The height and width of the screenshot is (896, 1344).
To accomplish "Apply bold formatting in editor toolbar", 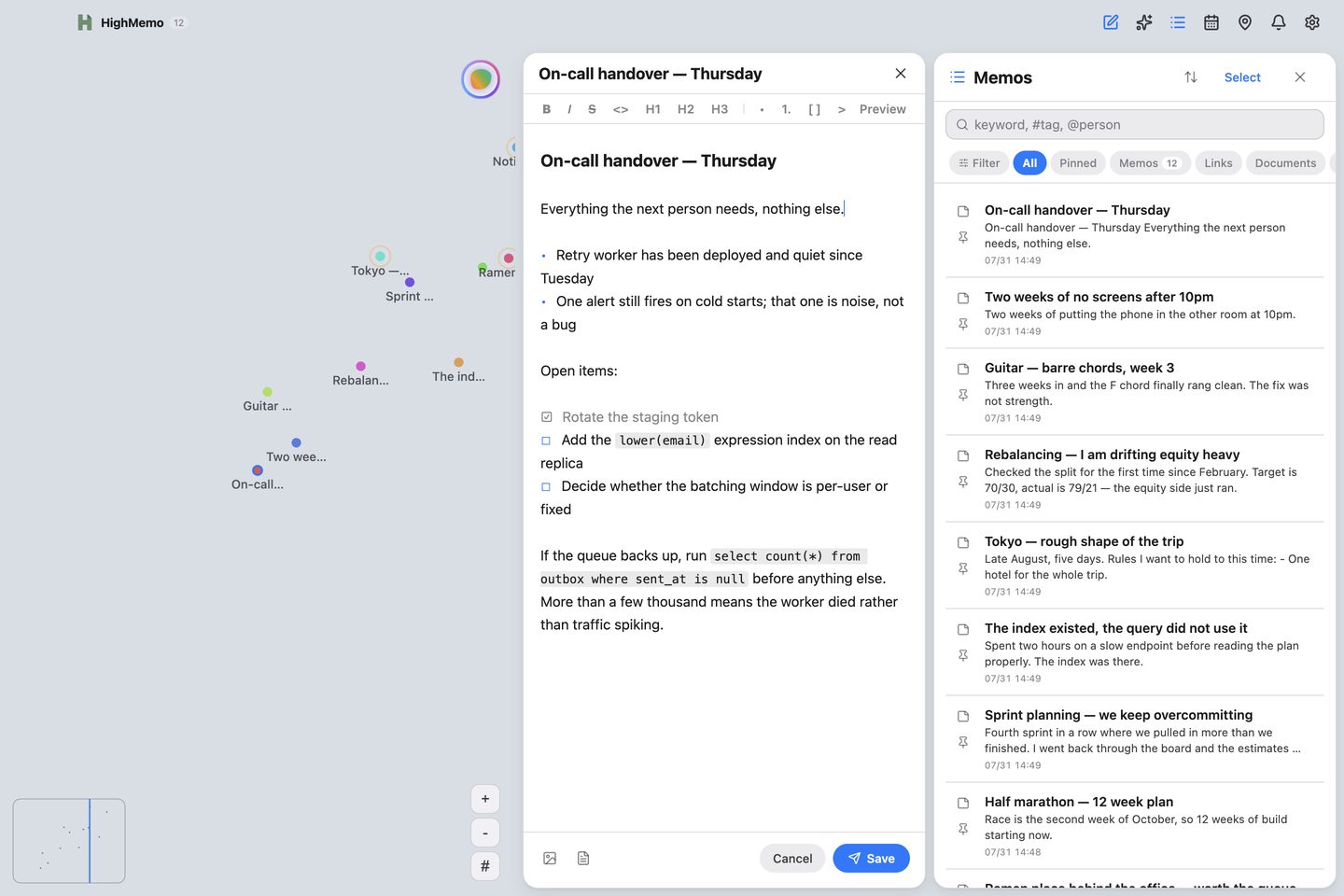I will coord(547,109).
